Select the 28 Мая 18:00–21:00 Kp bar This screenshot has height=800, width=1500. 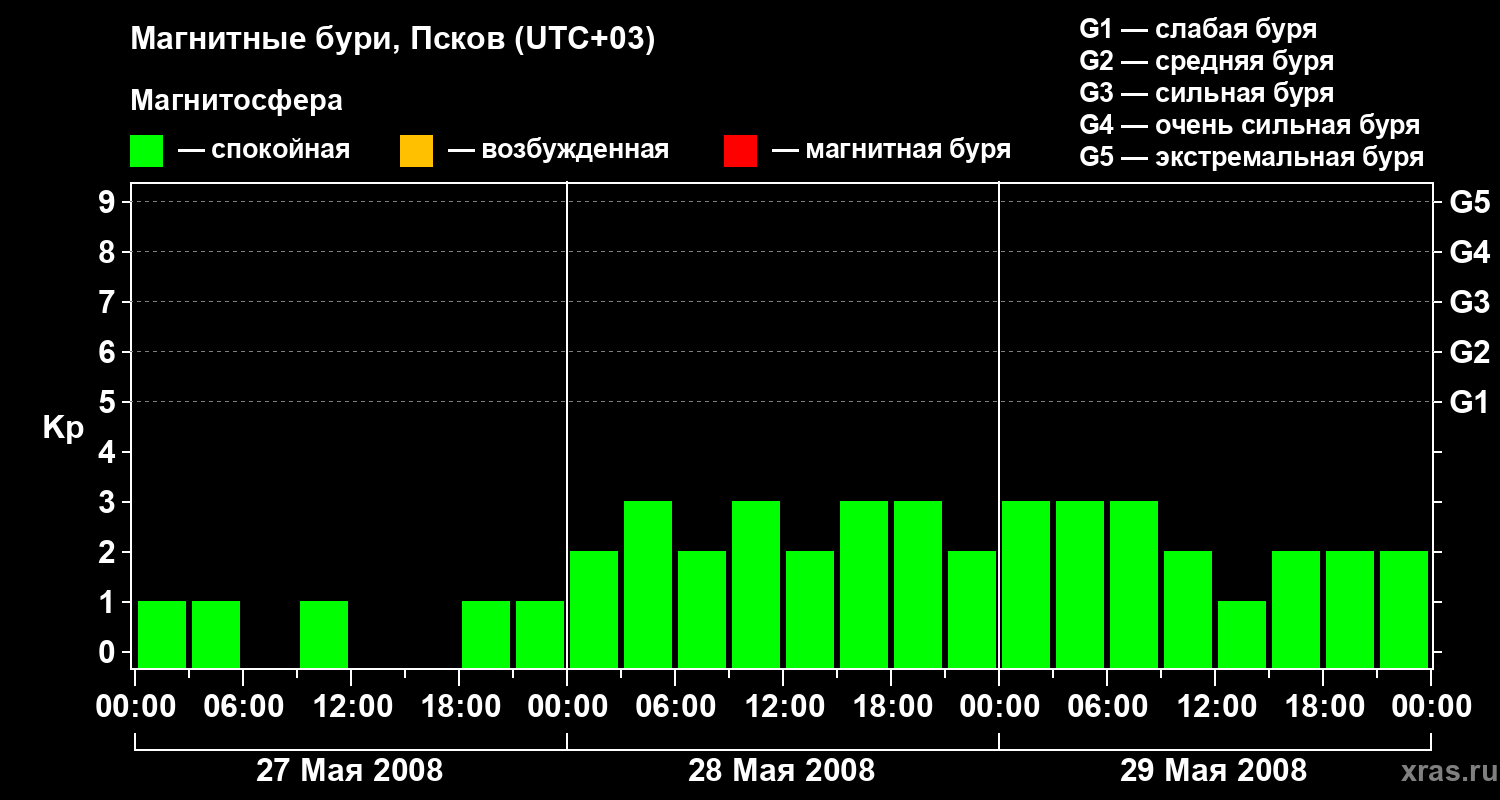(x=918, y=584)
